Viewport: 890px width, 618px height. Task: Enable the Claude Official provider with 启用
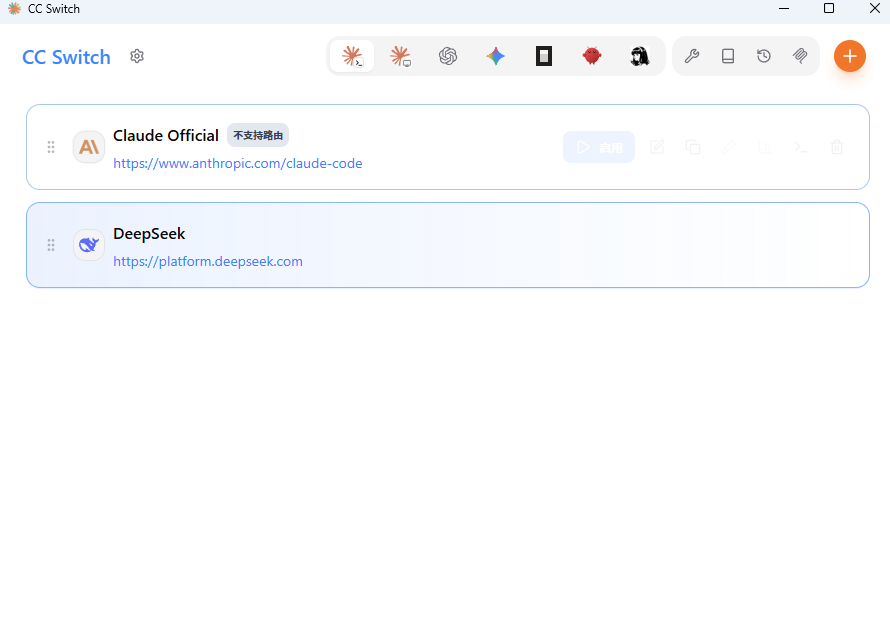[x=599, y=148]
